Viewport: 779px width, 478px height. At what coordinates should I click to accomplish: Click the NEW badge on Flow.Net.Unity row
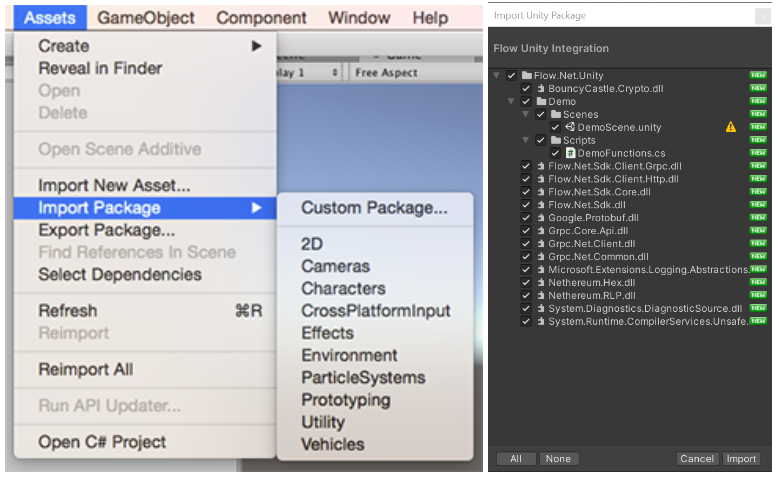pyautogui.click(x=758, y=75)
